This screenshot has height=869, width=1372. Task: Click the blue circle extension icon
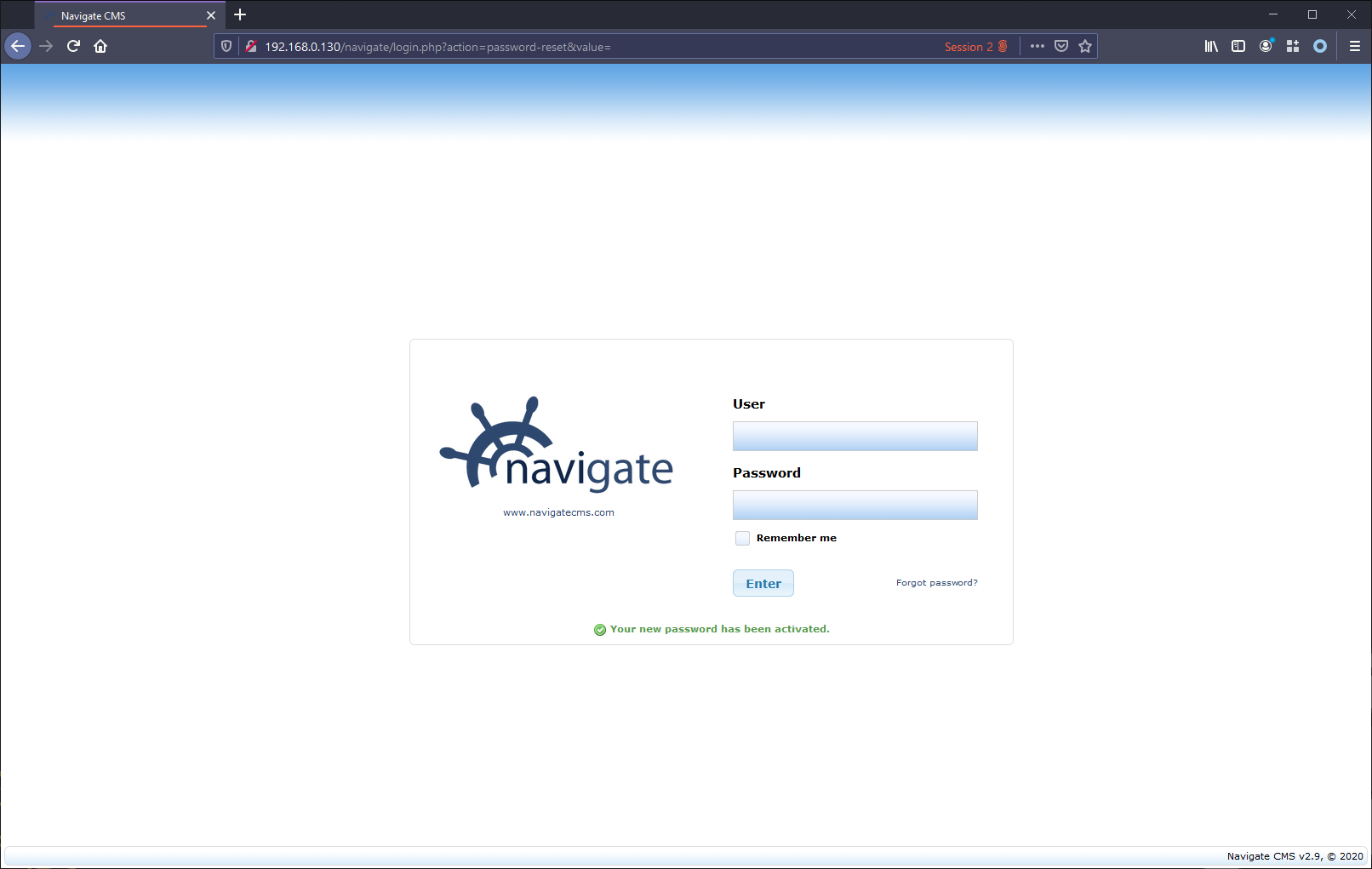pos(1320,47)
